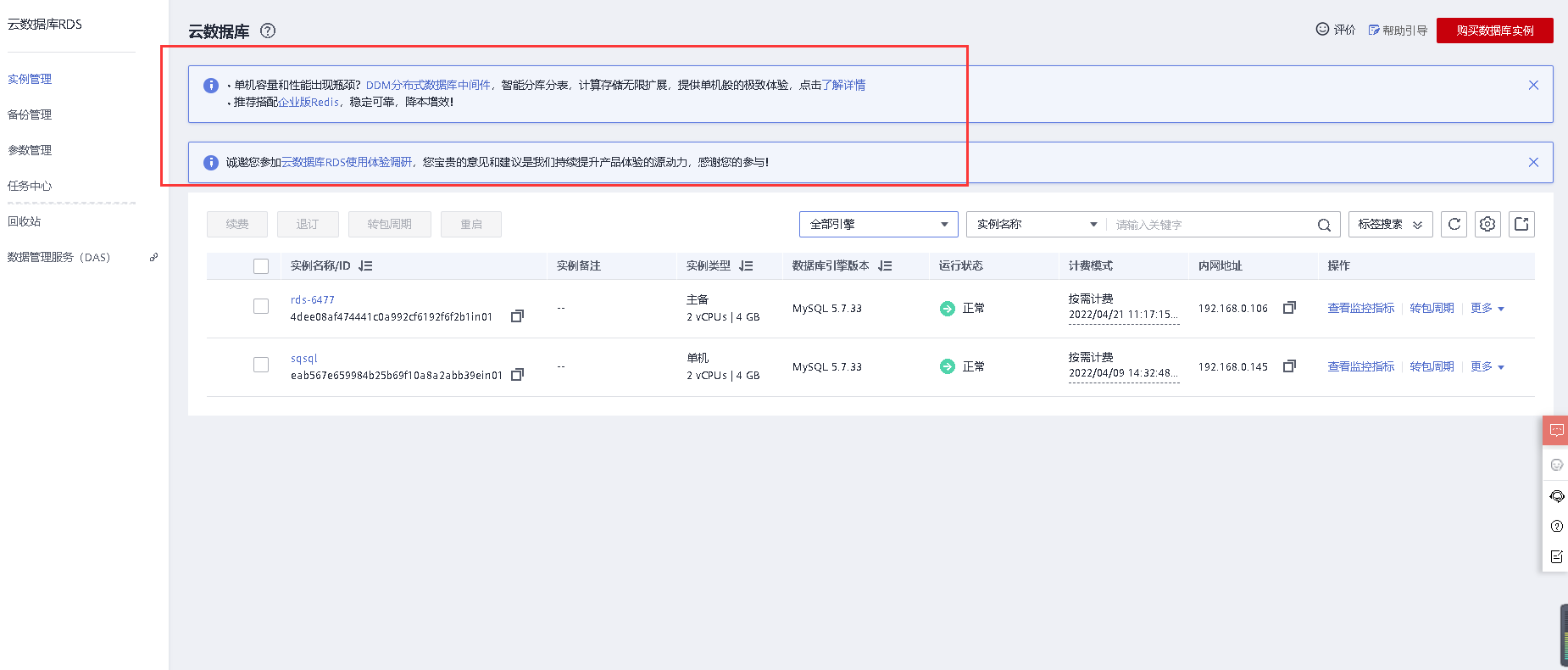
Task: Open the rds-6477 instance link
Action: (x=313, y=300)
